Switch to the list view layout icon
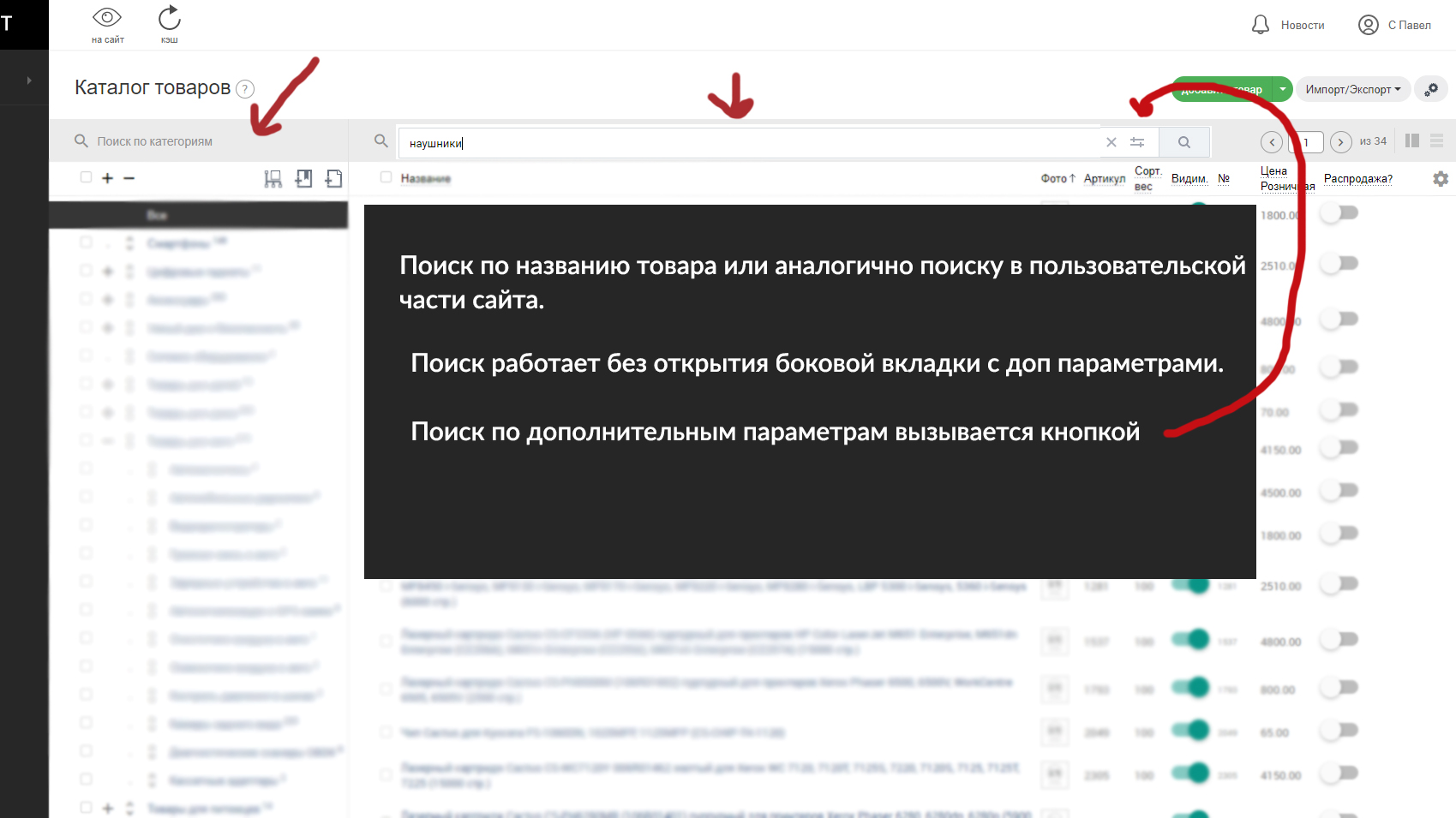Image resolution: width=1456 pixels, height=818 pixels. [1437, 140]
